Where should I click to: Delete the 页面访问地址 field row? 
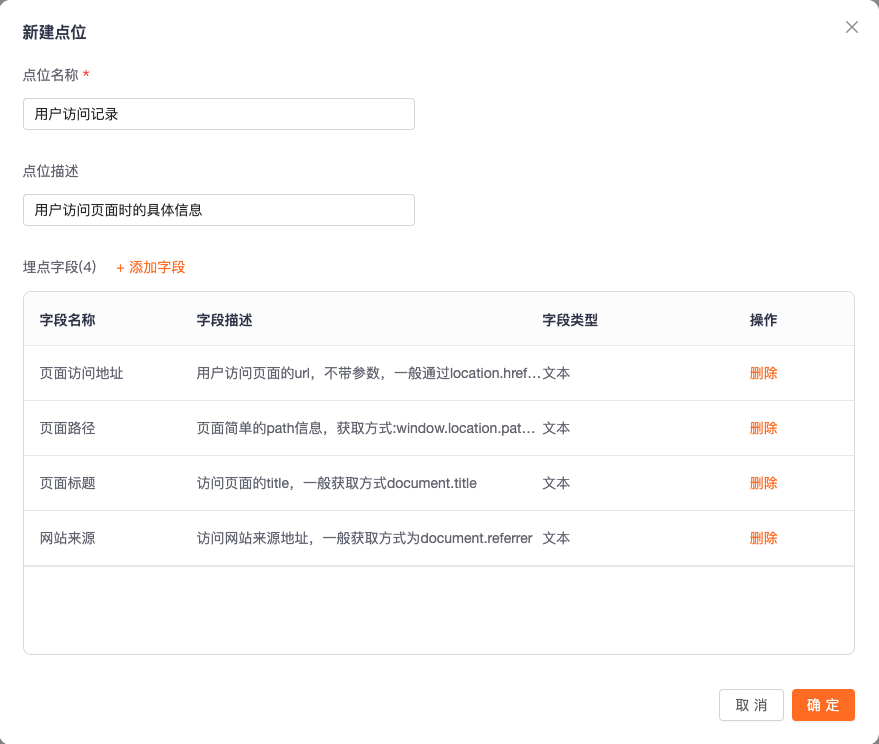coord(763,373)
